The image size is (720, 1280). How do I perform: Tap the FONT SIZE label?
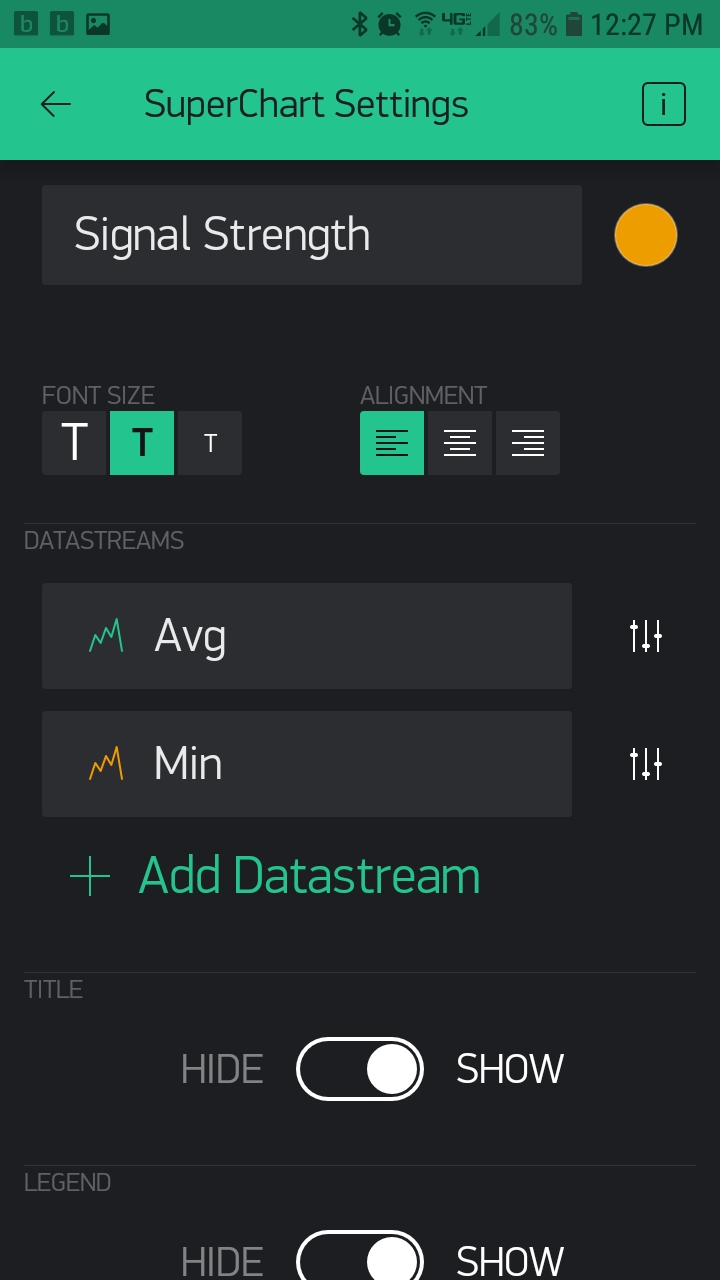pyautogui.click(x=98, y=395)
